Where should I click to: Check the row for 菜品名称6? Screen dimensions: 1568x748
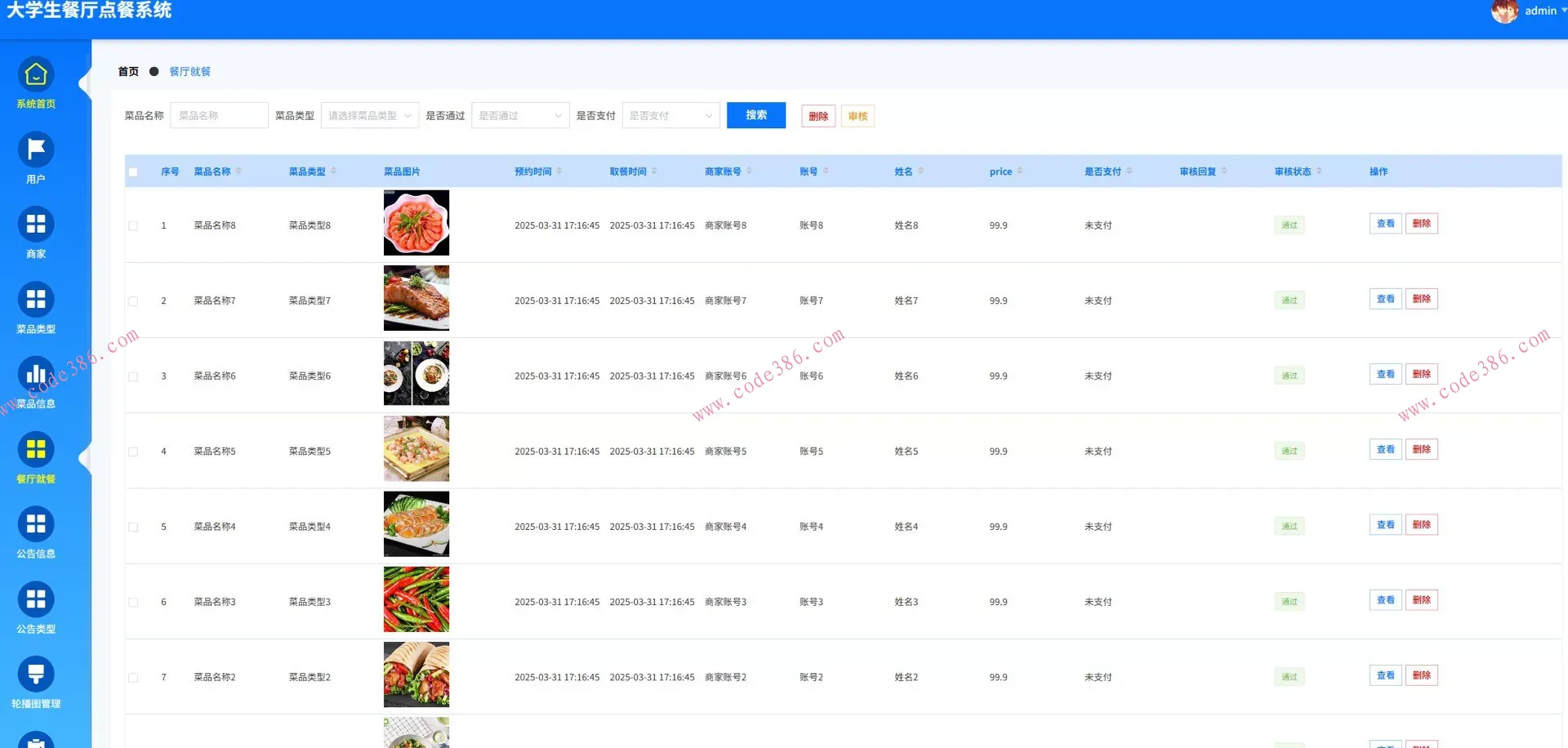pos(133,376)
